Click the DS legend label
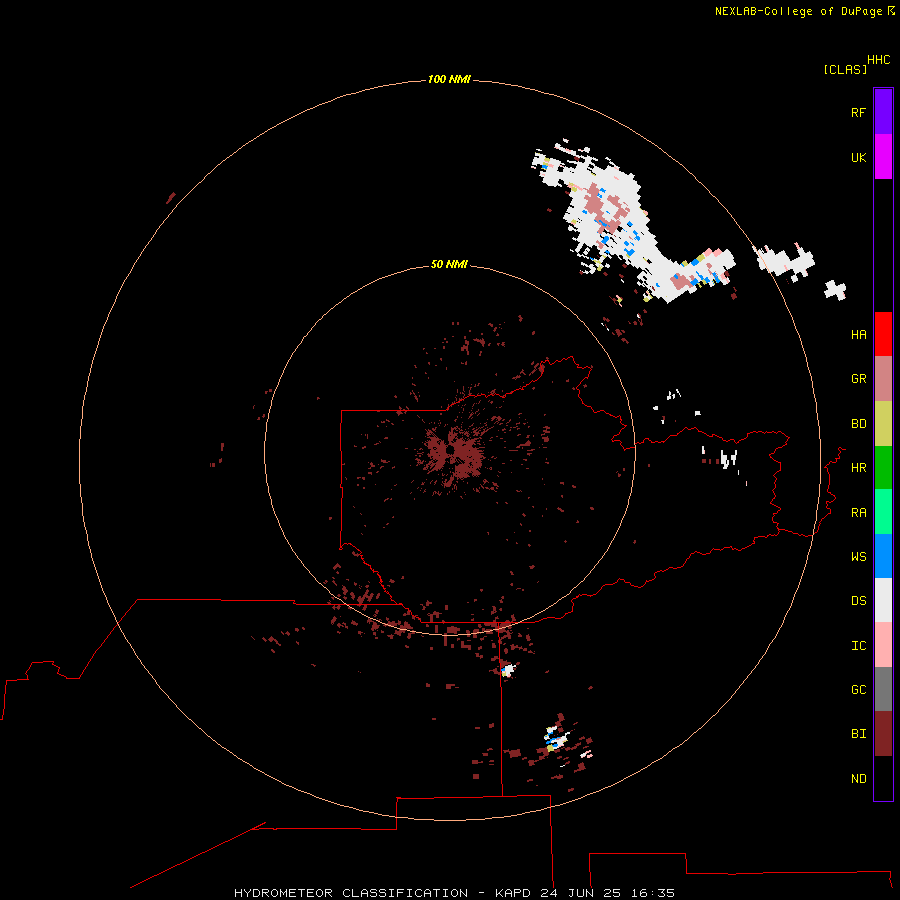 [858, 601]
